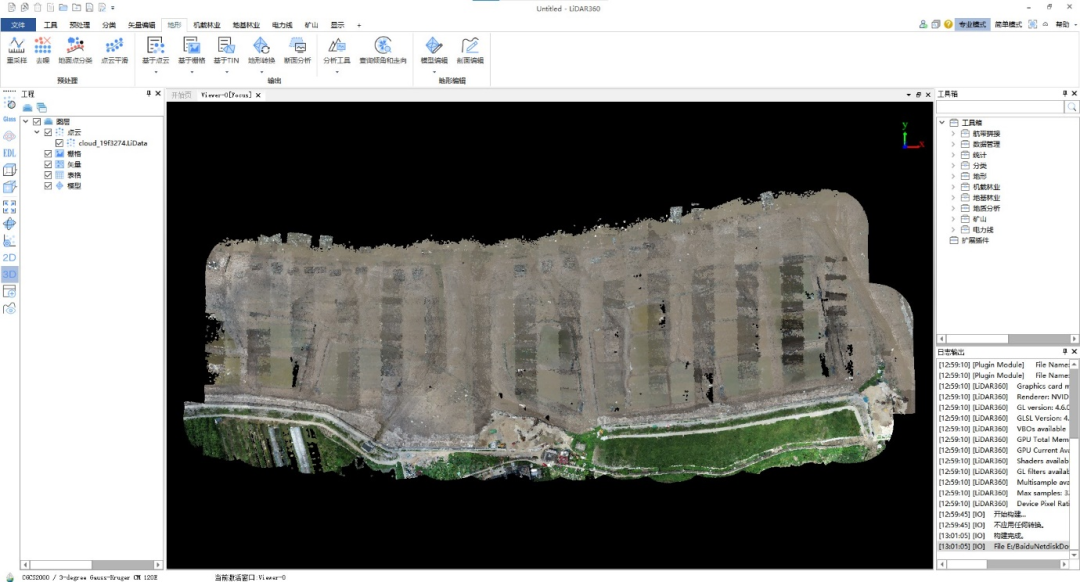The height and width of the screenshot is (582, 1080).
Task: Click the yellow help question mark icon
Action: 948,25
